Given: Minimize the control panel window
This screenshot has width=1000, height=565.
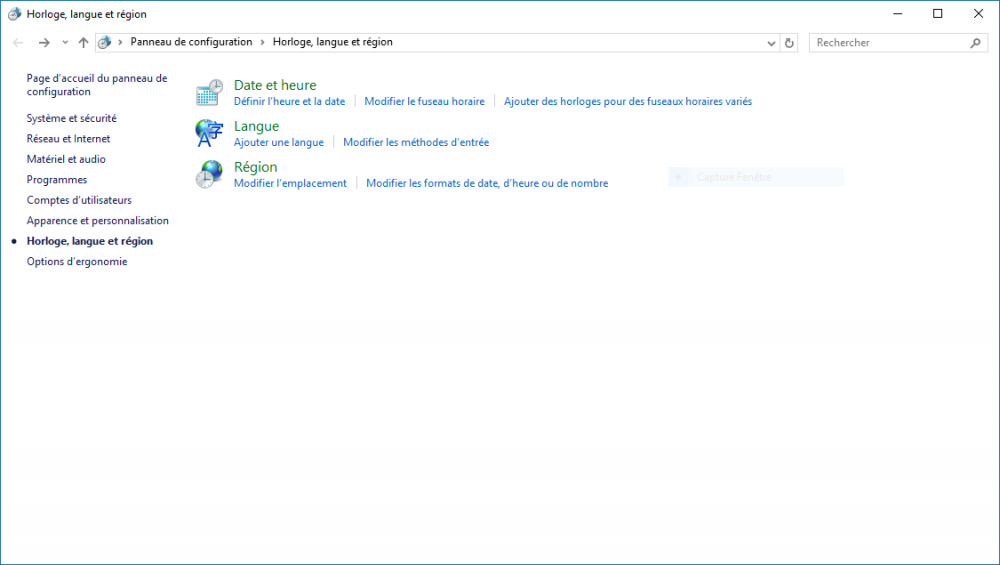Looking at the screenshot, I should pyautogui.click(x=897, y=13).
